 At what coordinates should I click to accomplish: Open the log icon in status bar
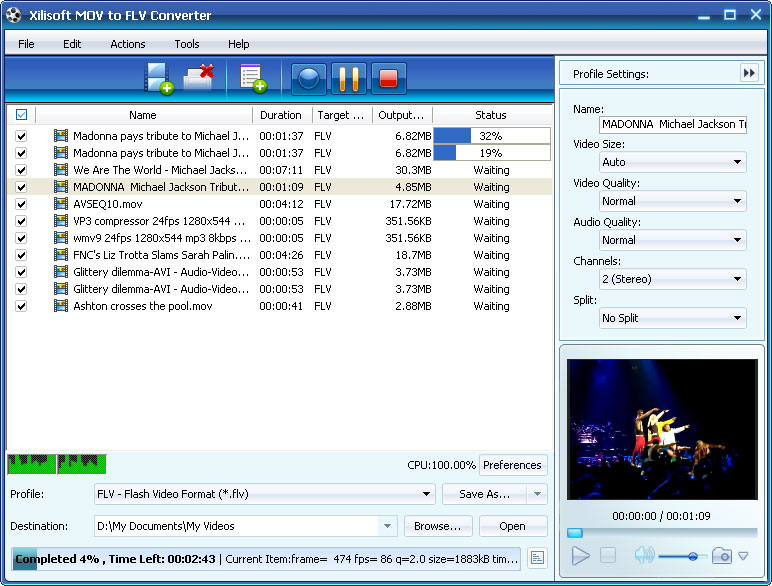click(x=538, y=558)
